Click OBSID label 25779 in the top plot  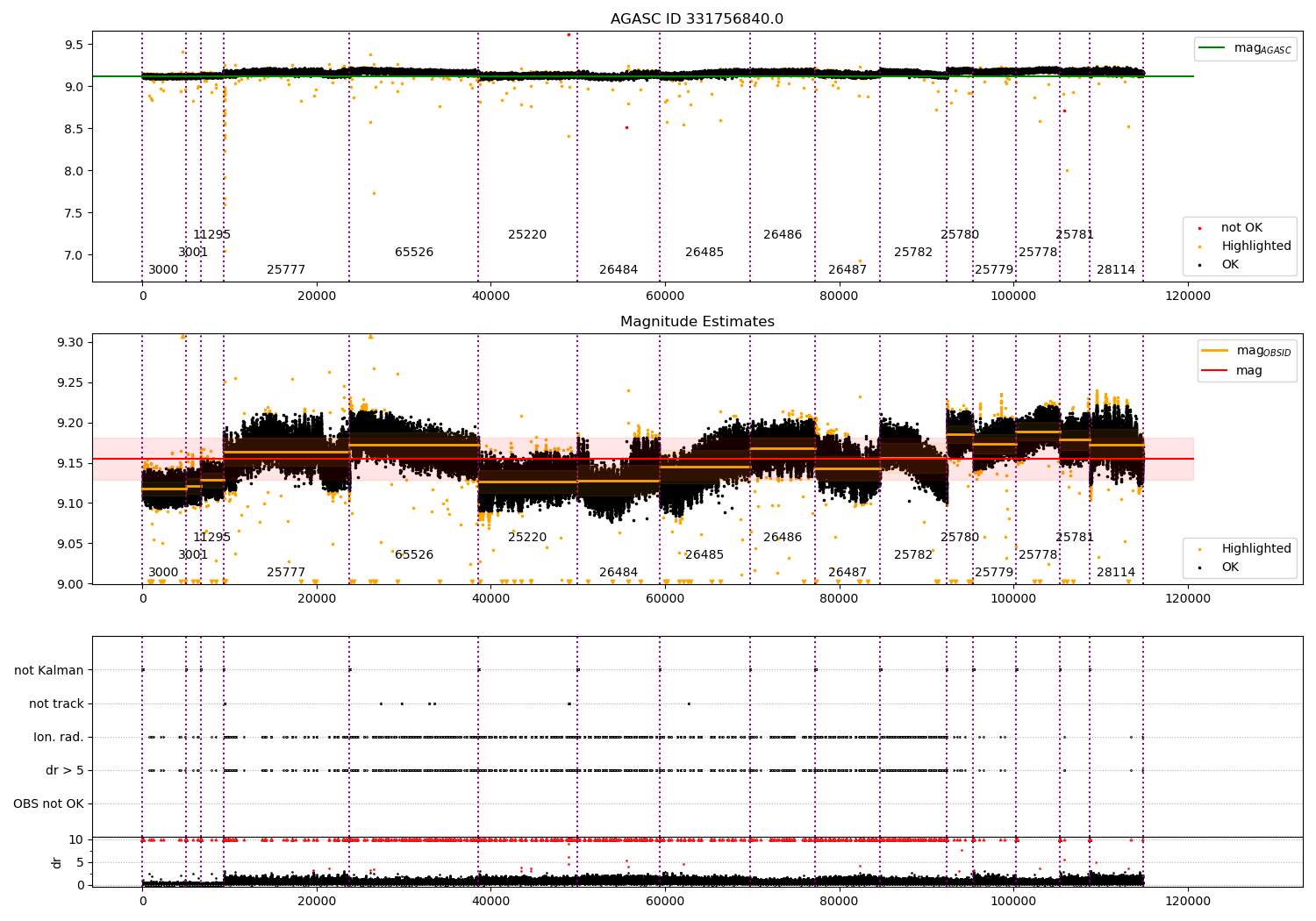click(x=994, y=270)
